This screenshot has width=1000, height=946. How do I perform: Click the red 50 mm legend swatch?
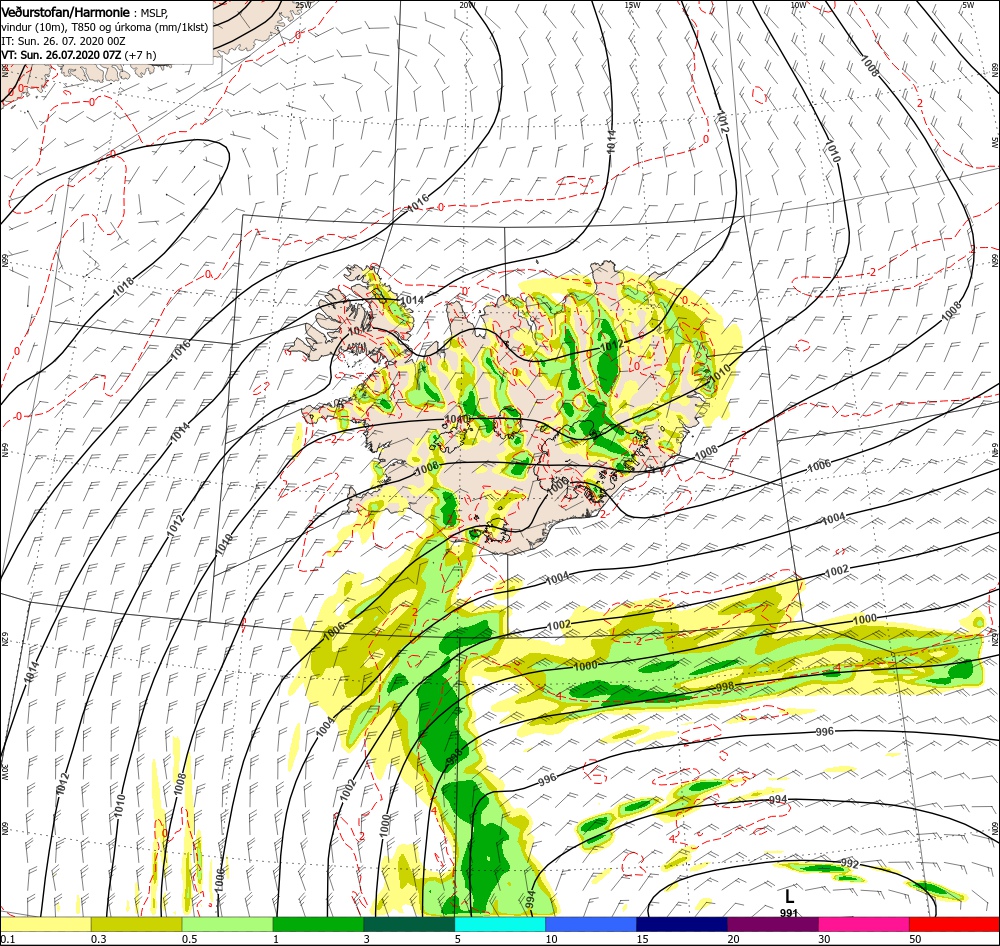pos(954,924)
